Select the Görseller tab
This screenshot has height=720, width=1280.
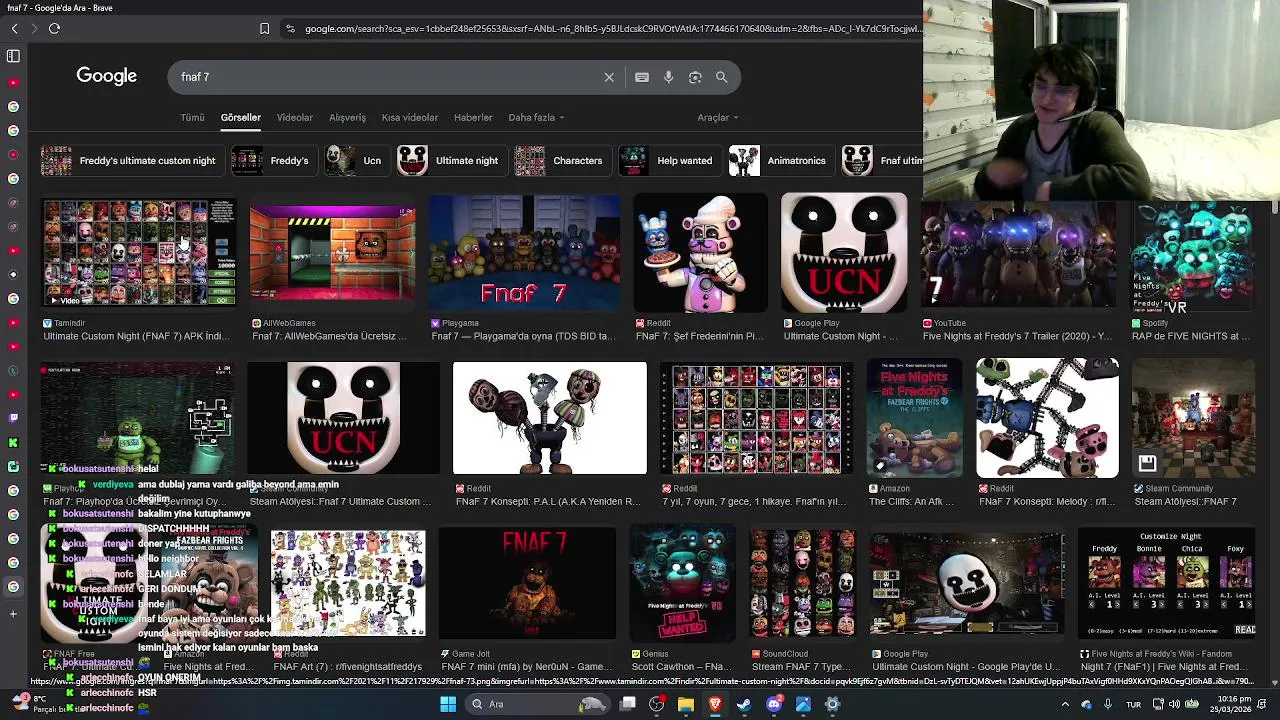(x=241, y=118)
